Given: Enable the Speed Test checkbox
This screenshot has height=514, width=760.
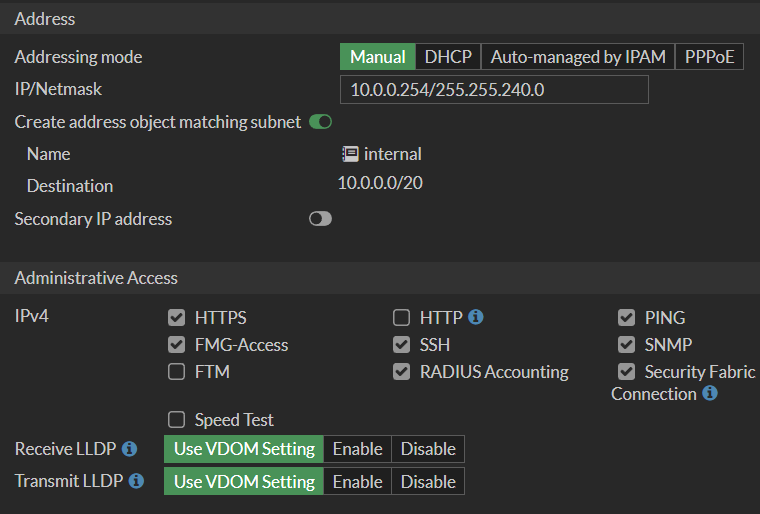Looking at the screenshot, I should [177, 420].
